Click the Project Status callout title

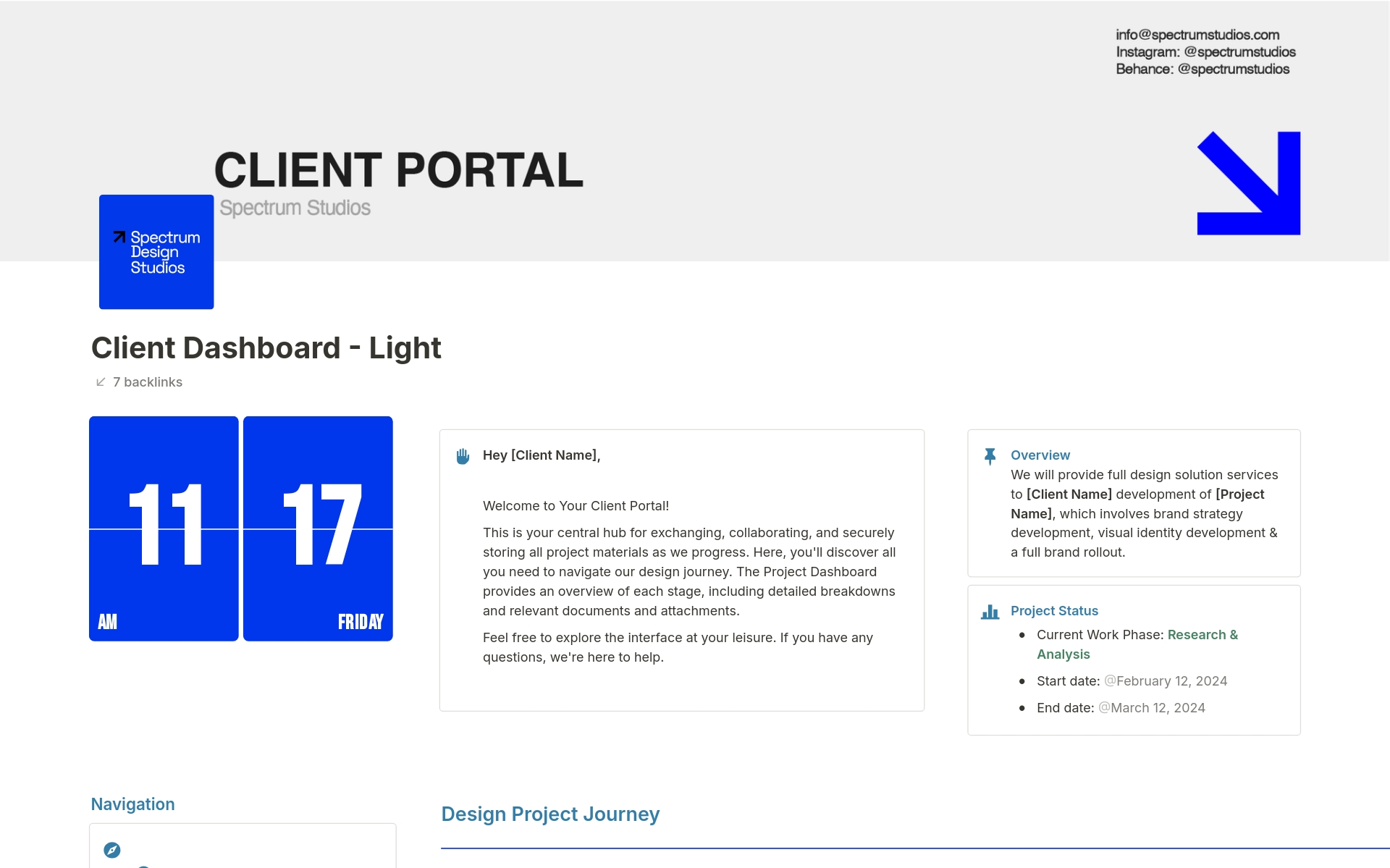(1054, 611)
